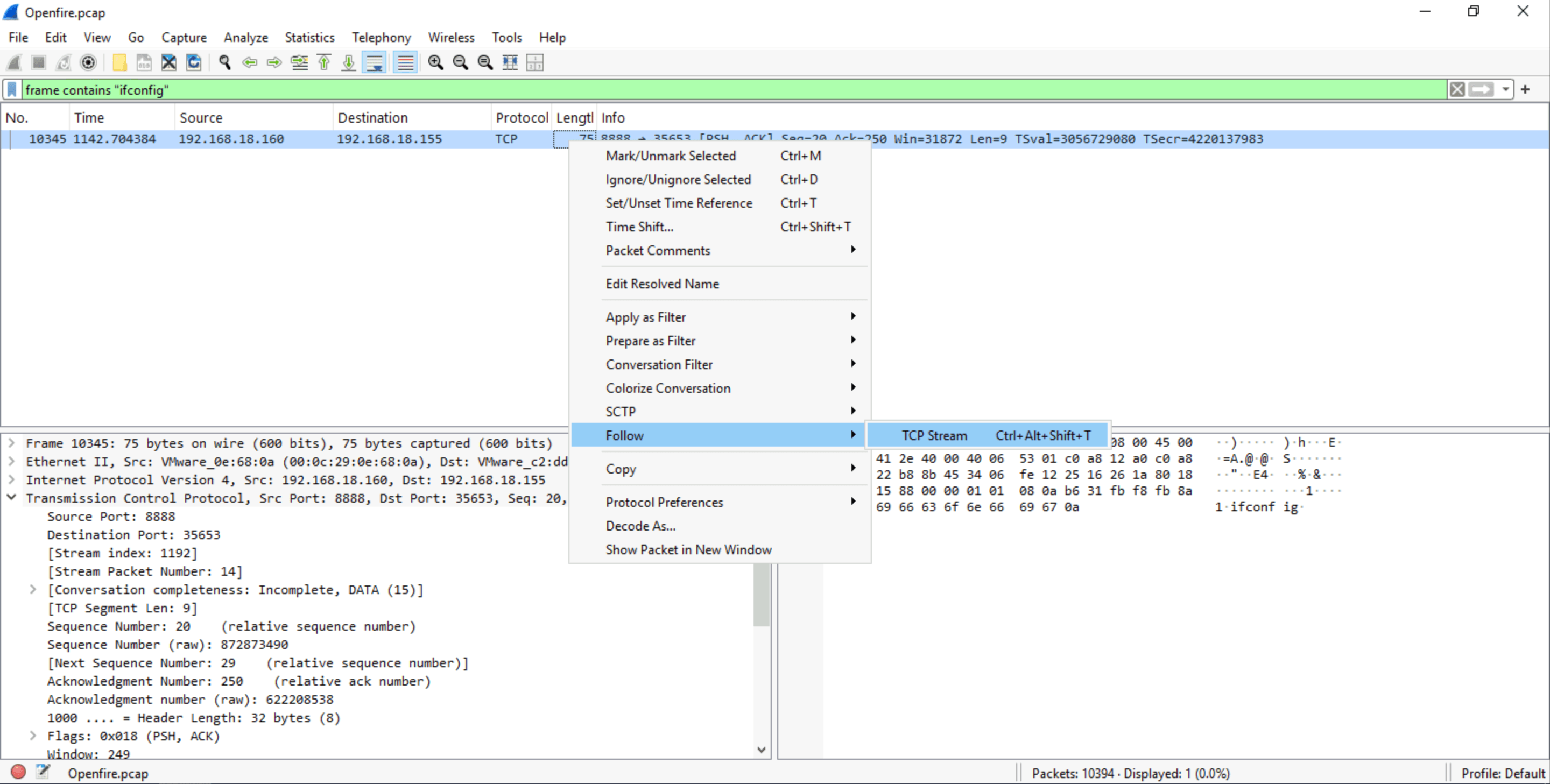Click Time Shift... in context menu
1550x784 pixels.
[x=720, y=227]
